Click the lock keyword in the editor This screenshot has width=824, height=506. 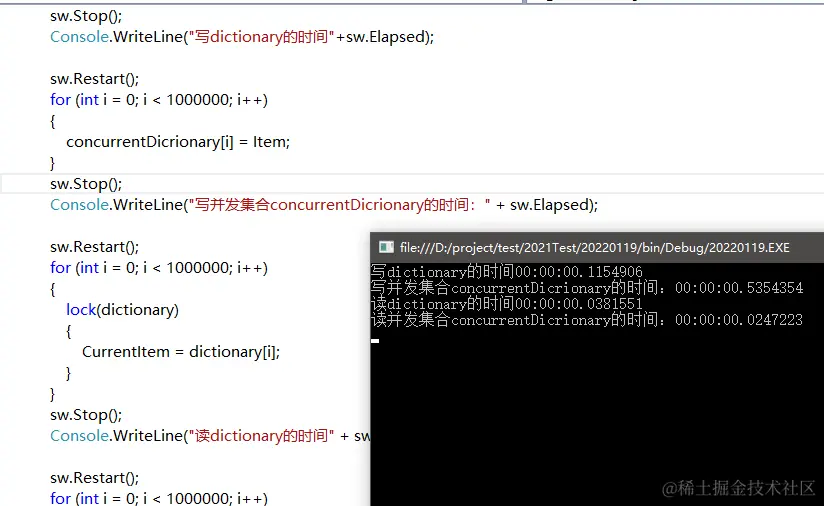point(81,310)
